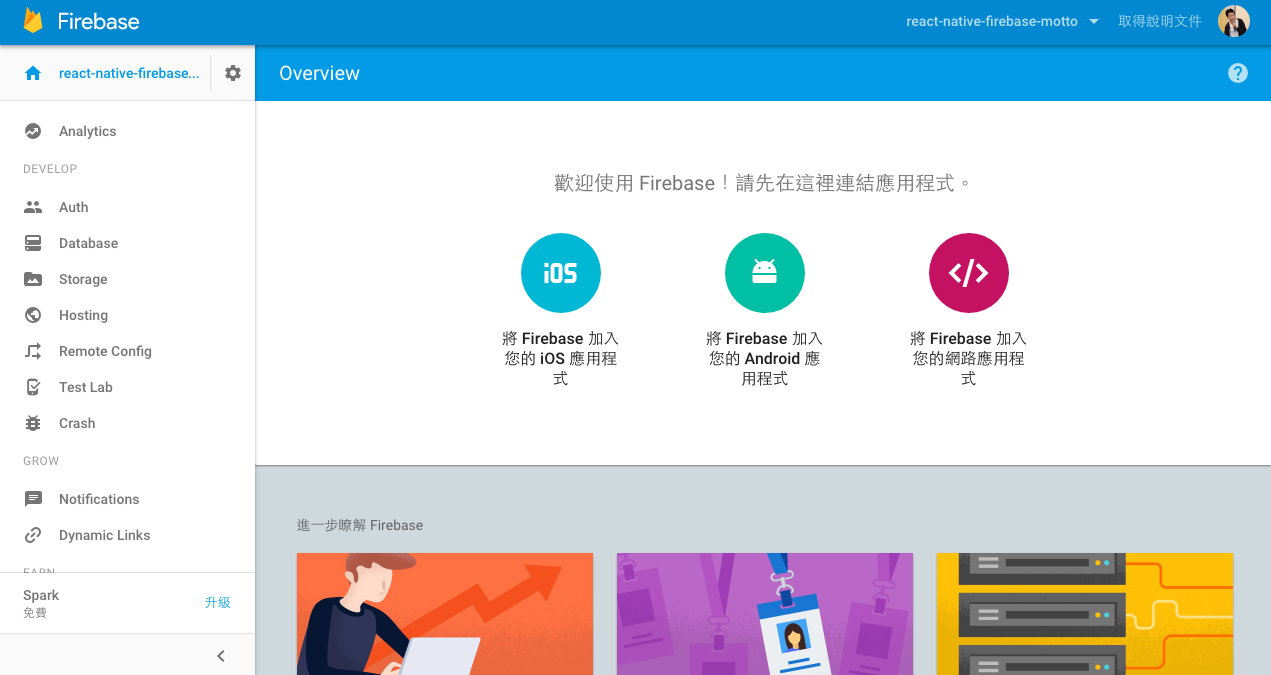
Task: Open project settings gear icon
Action: (233, 73)
